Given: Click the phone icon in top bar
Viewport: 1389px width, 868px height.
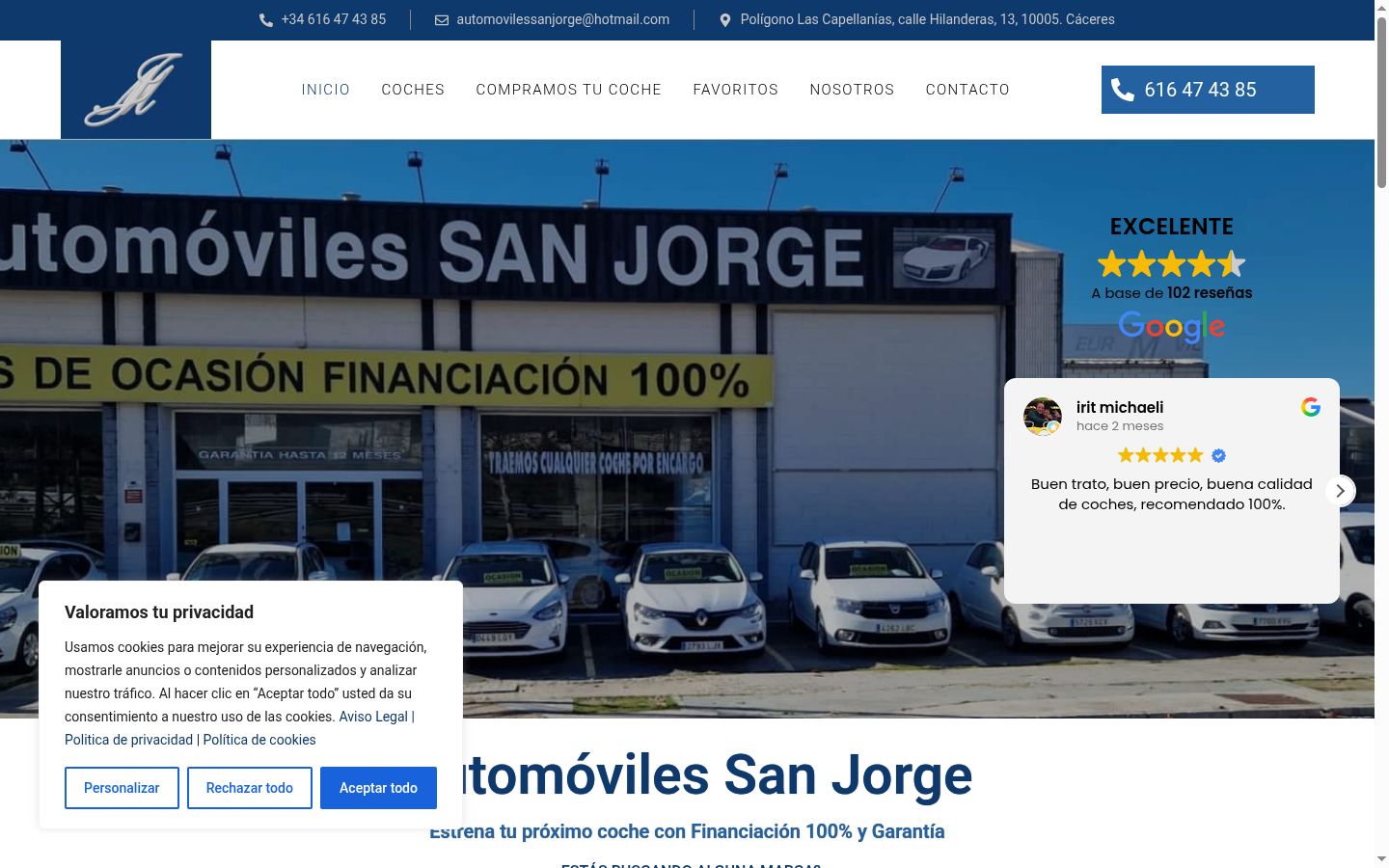Looking at the screenshot, I should (x=266, y=20).
